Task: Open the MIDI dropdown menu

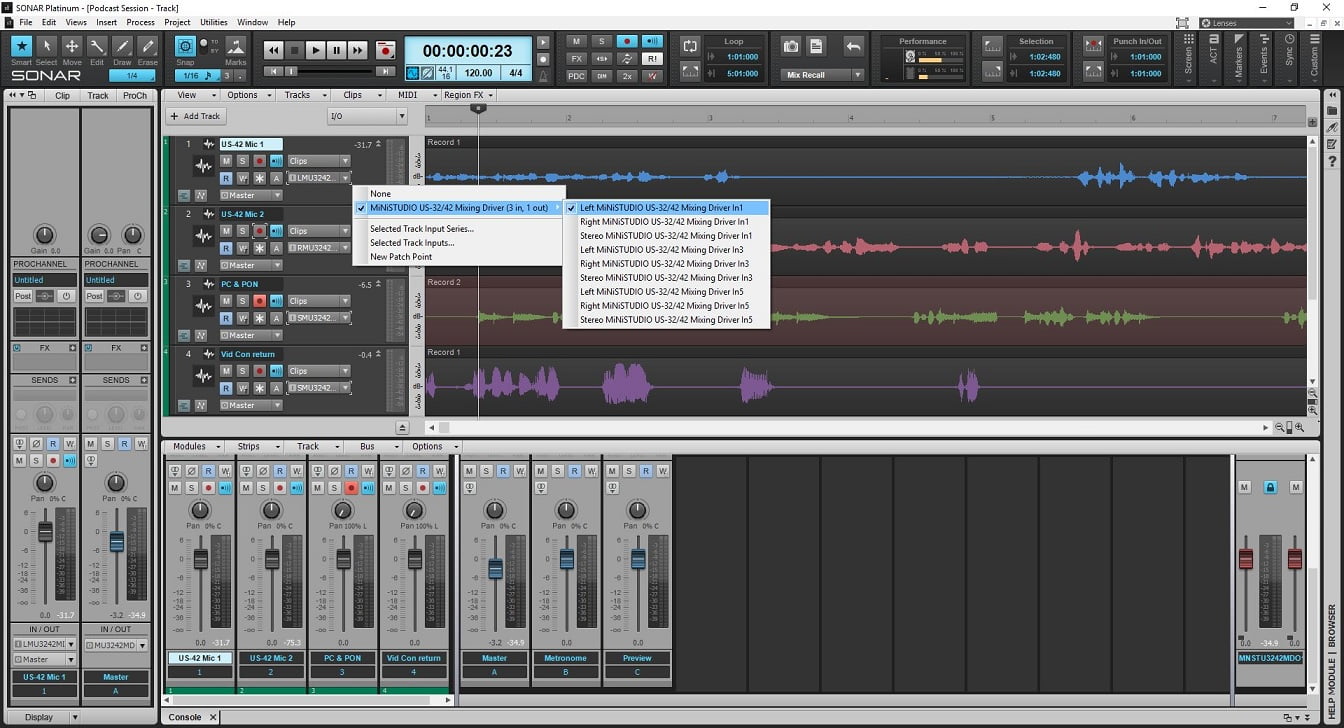Action: (x=414, y=95)
